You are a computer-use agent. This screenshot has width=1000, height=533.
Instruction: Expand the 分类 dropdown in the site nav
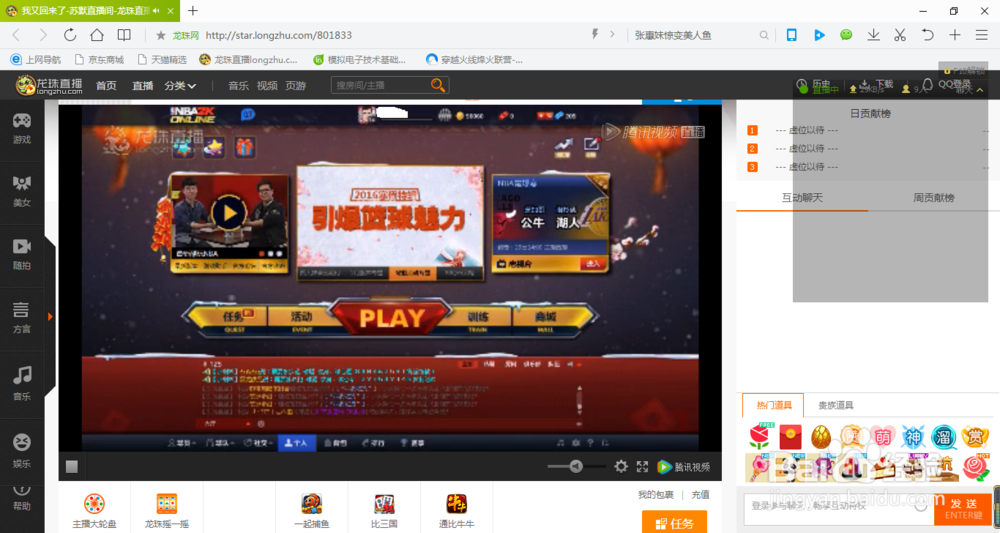tap(180, 85)
